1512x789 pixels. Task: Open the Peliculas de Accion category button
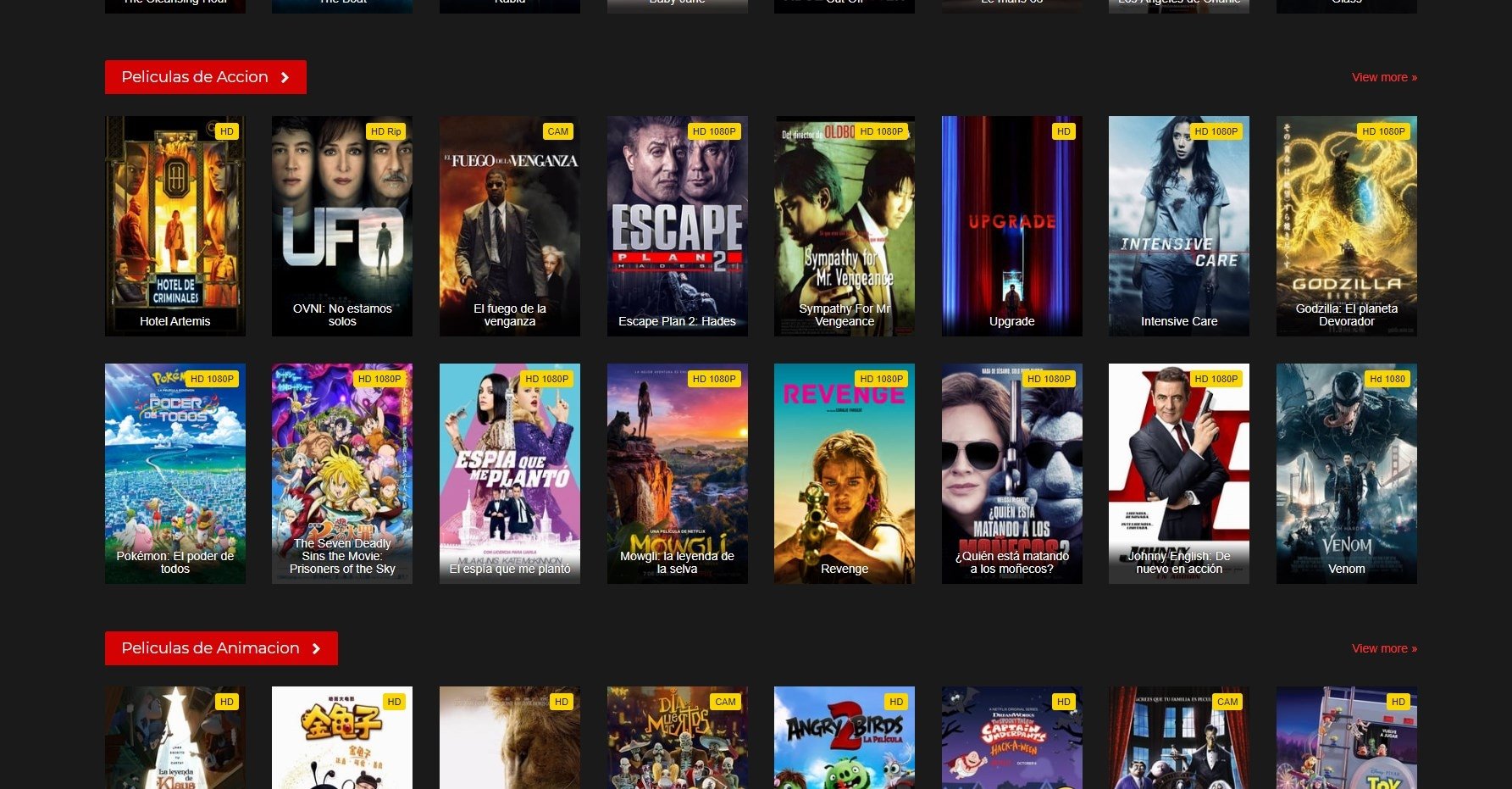click(x=205, y=77)
